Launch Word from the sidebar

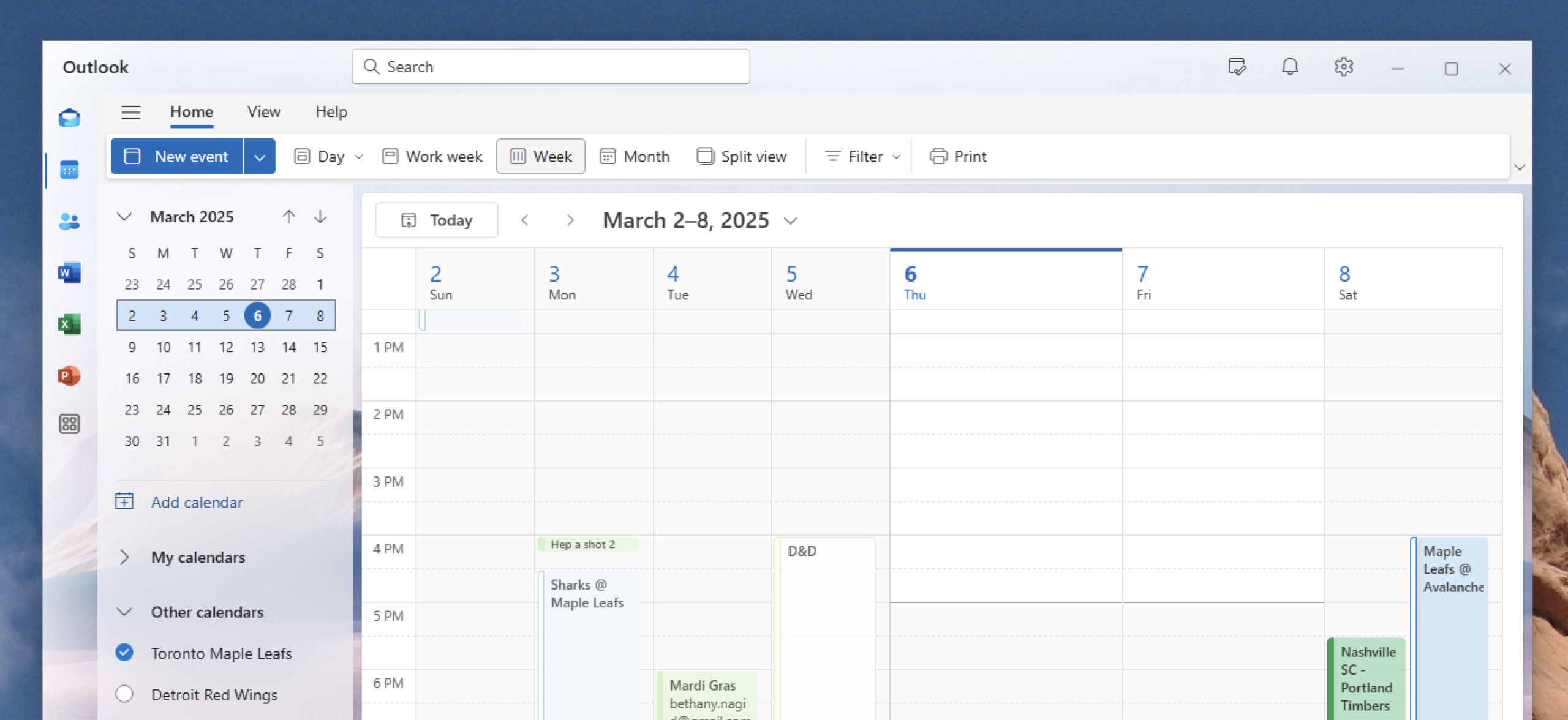click(x=69, y=272)
